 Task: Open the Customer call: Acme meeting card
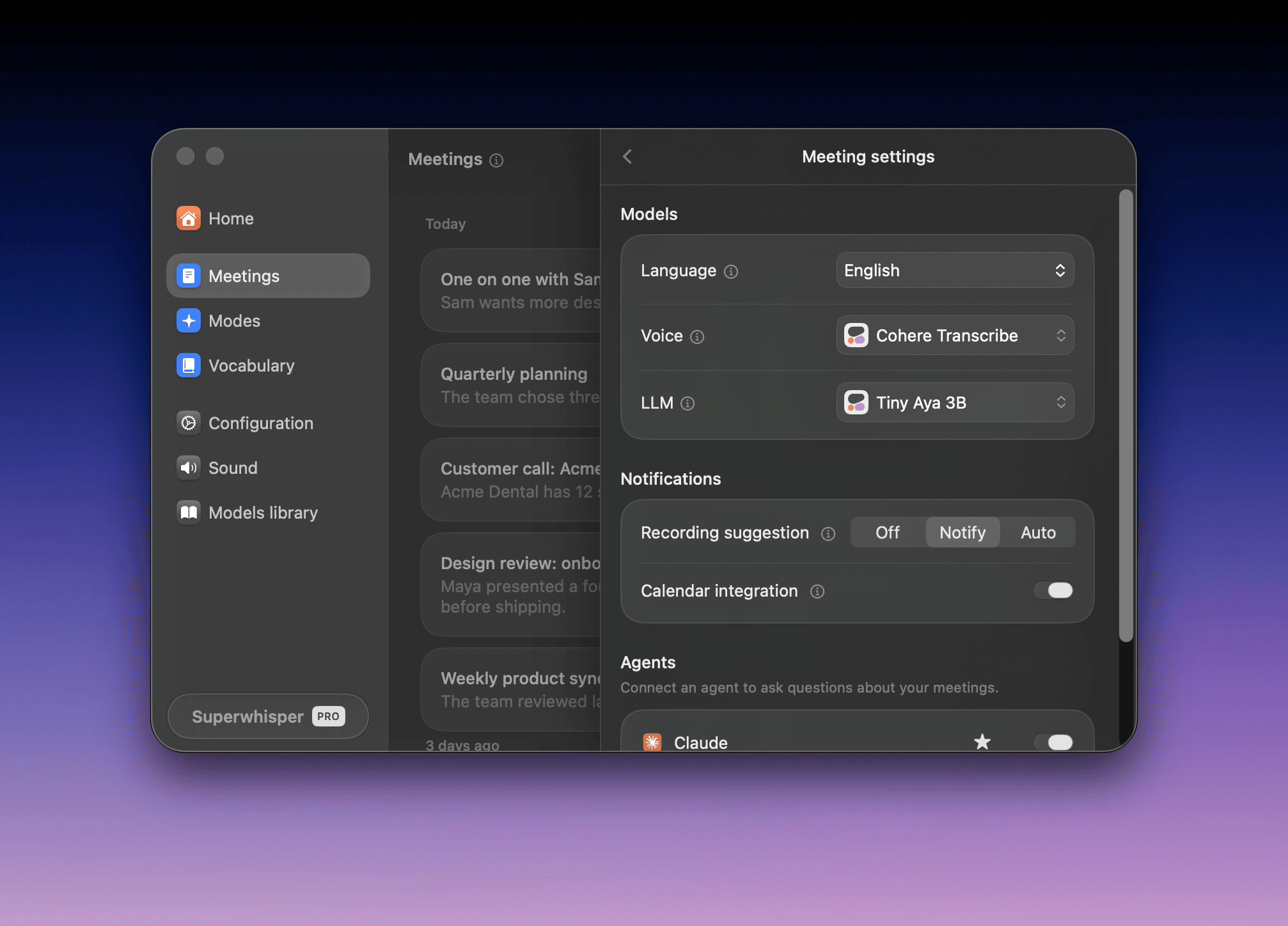511,480
